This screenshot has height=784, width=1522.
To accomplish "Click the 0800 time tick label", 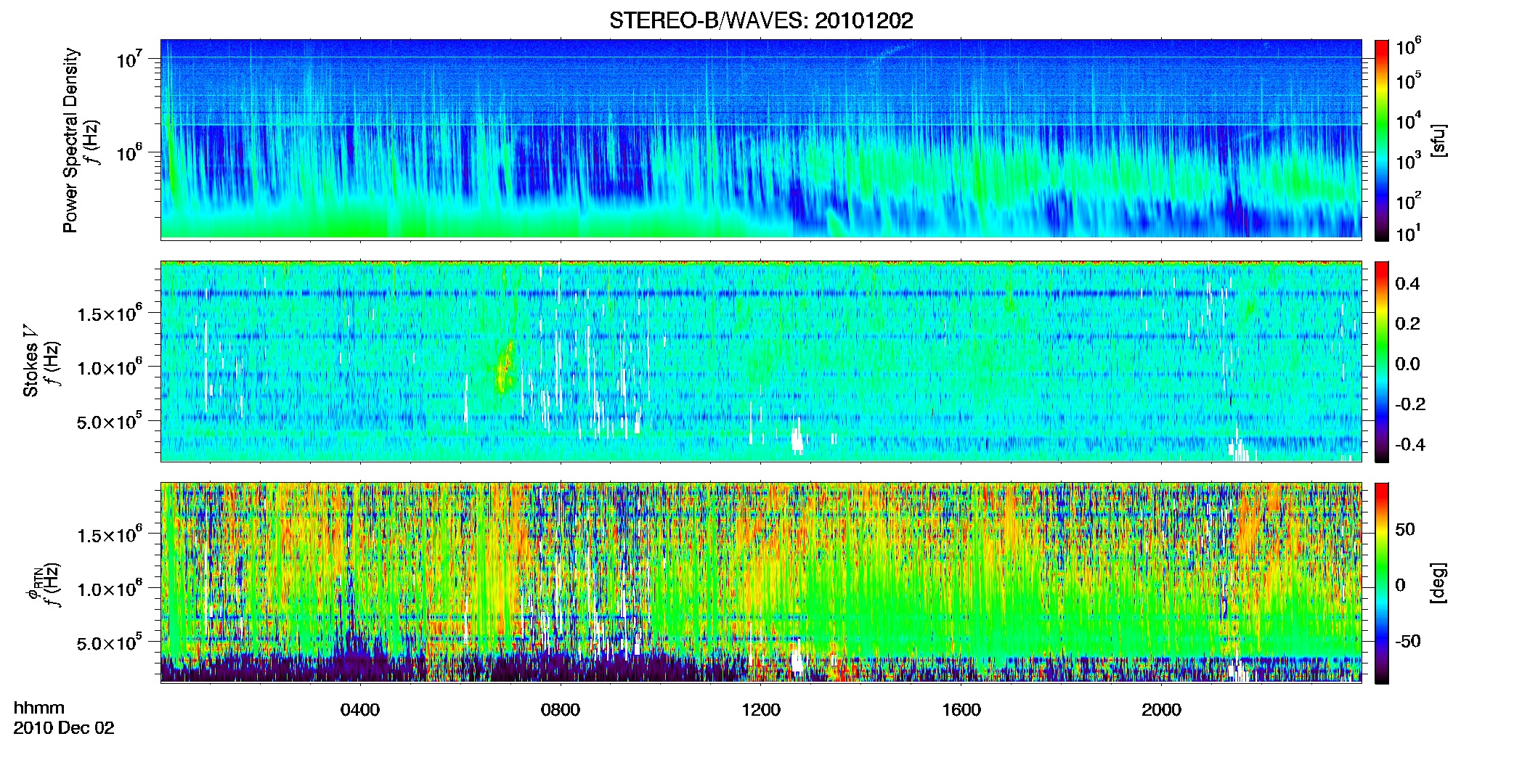I will coord(561,710).
